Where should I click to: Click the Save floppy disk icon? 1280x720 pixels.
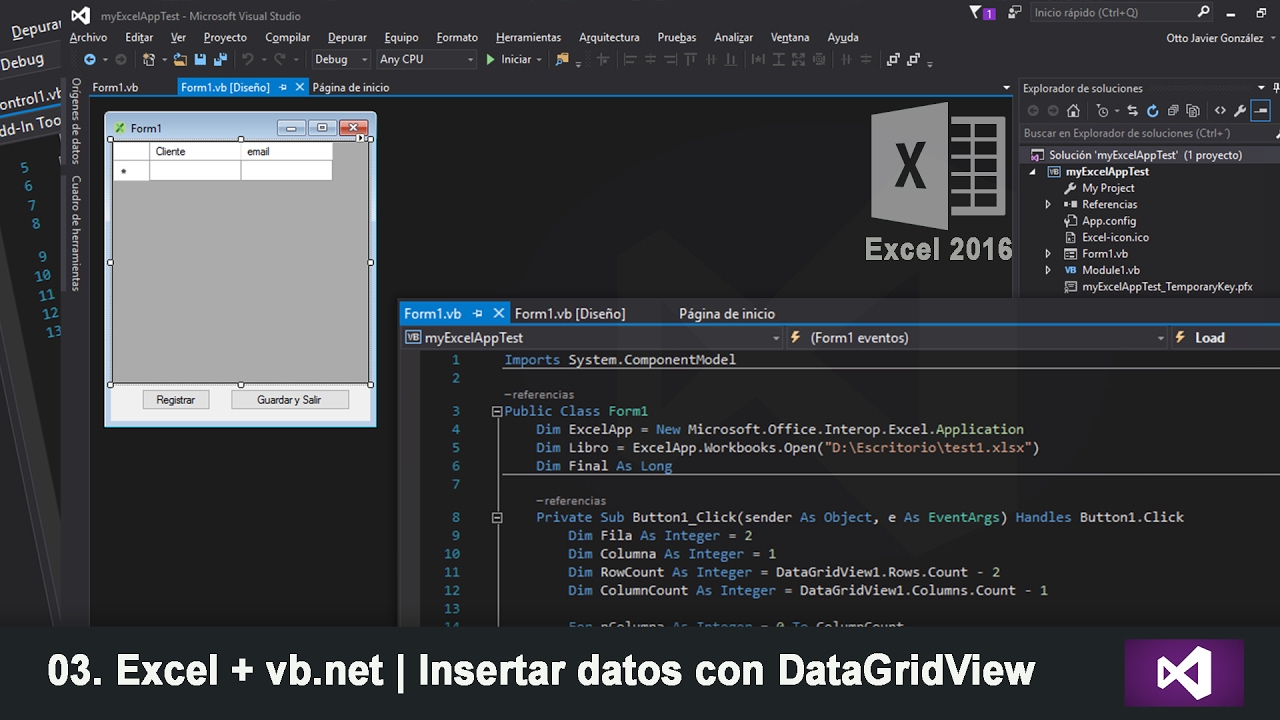coord(201,60)
